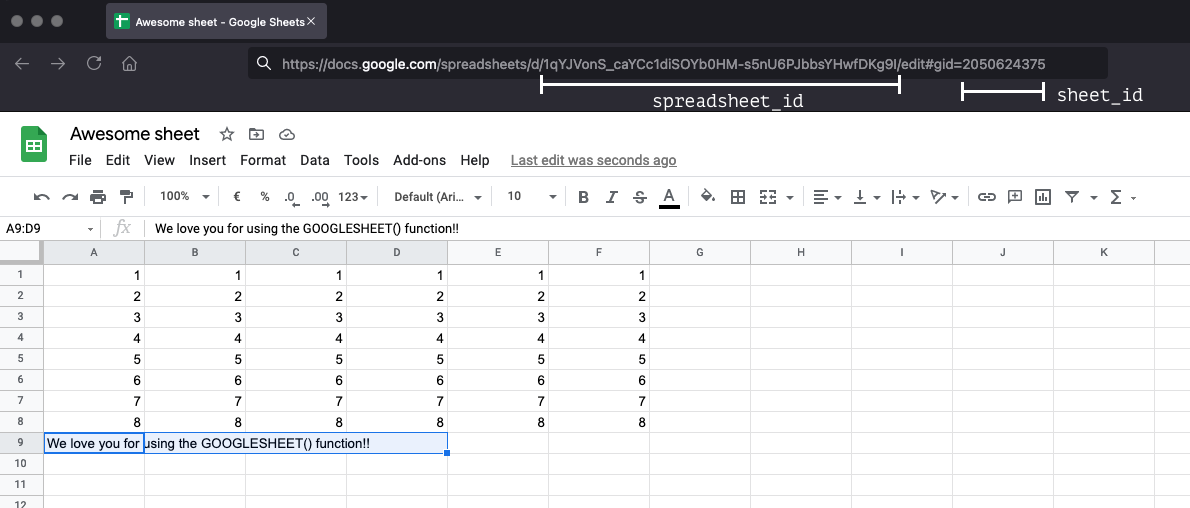Reload the page with refresh icon
Screen dimensions: 1190x508
tap(94, 63)
